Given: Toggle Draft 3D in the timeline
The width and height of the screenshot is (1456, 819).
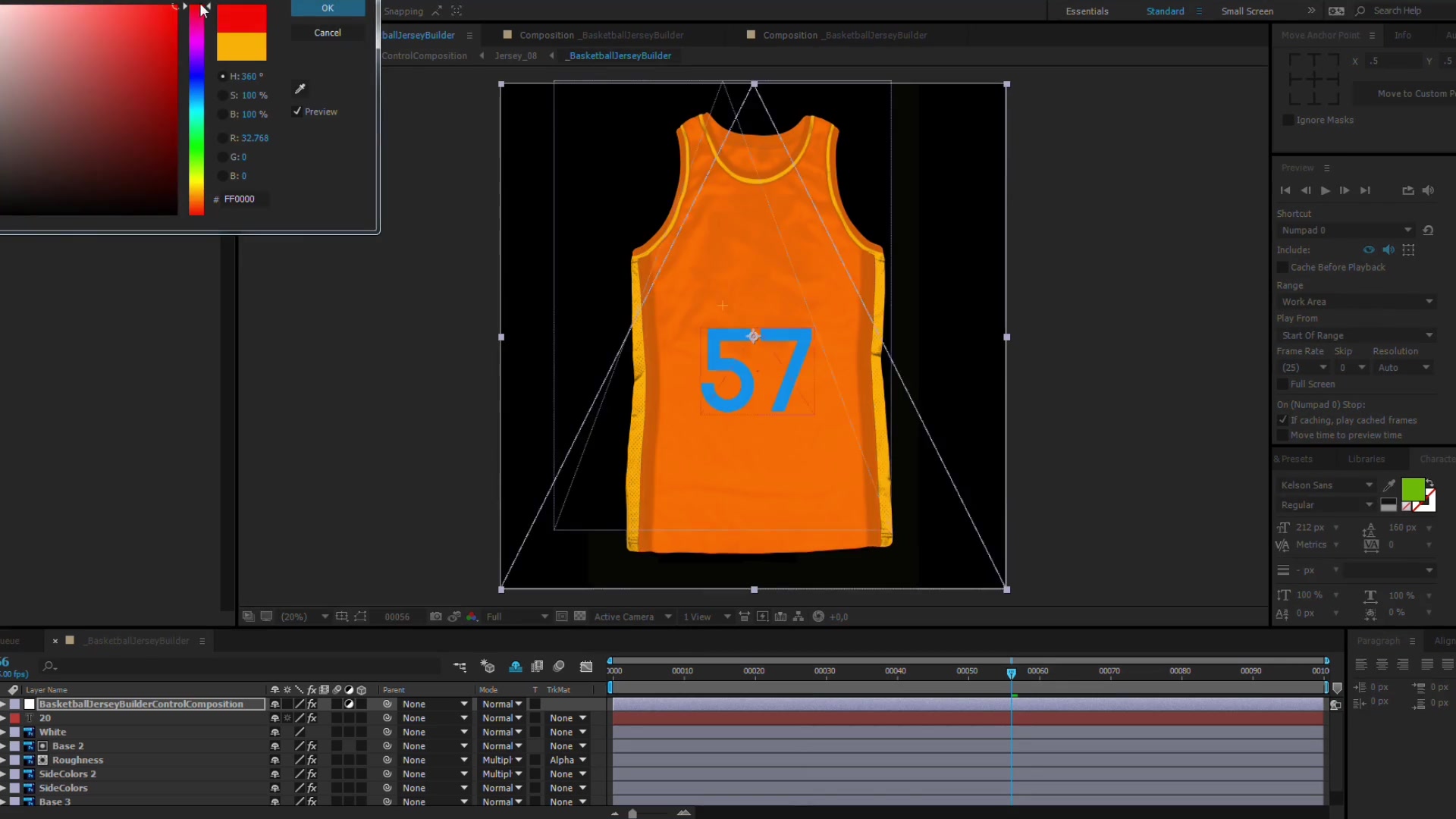Looking at the screenshot, I should point(488,667).
